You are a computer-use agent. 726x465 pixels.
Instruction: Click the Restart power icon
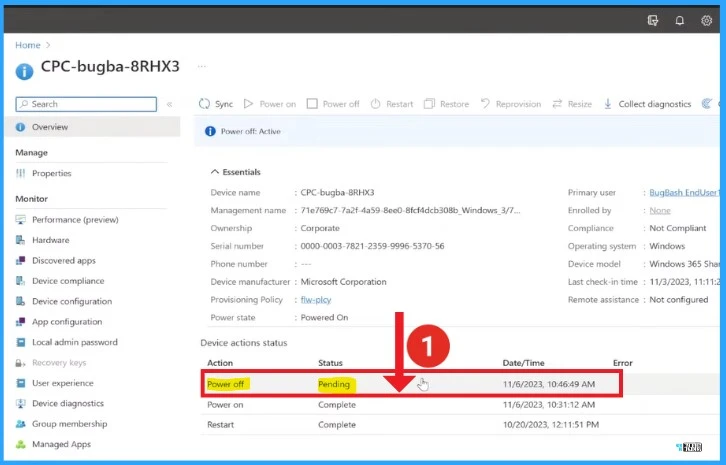[376, 104]
